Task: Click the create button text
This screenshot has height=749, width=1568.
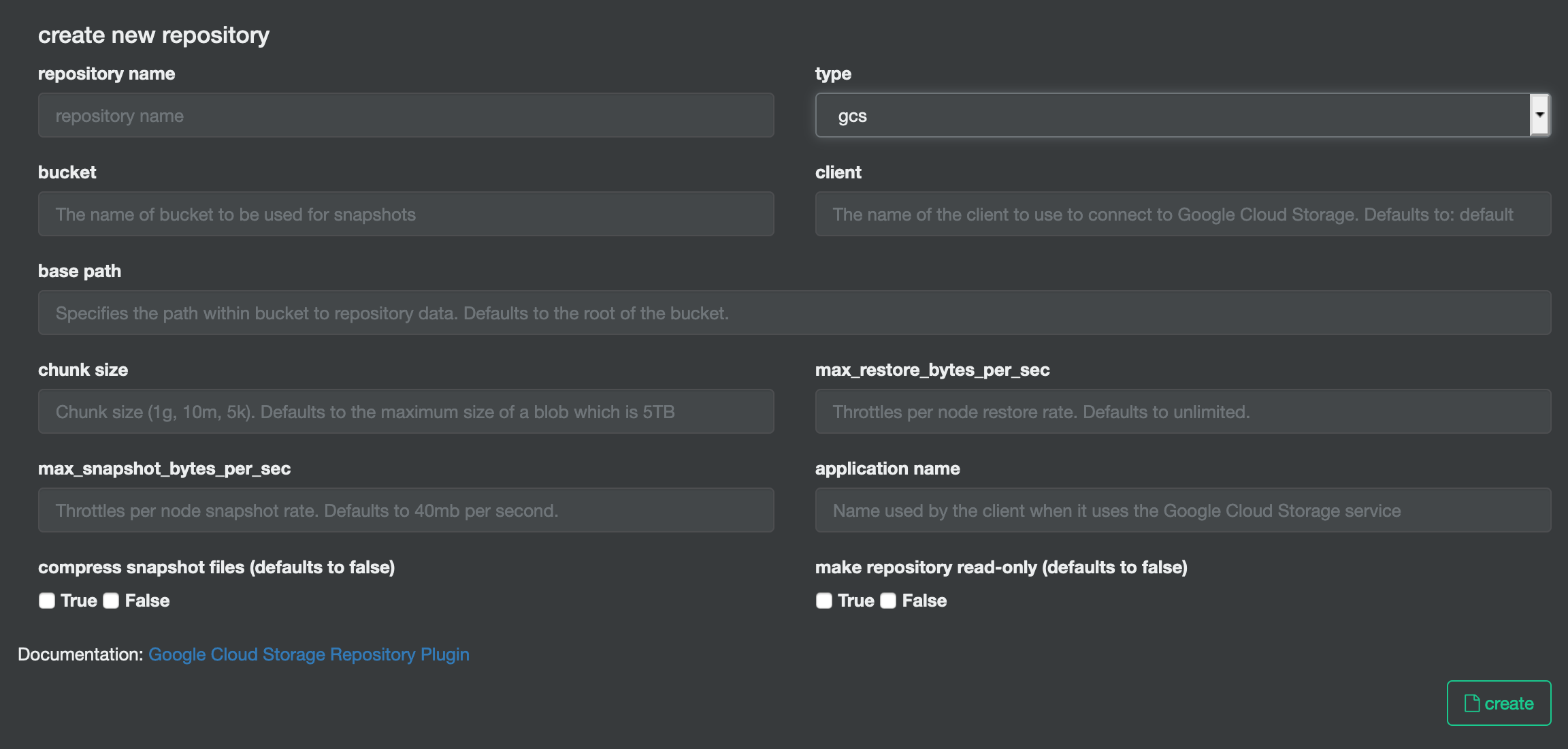Action: pyautogui.click(x=1509, y=703)
